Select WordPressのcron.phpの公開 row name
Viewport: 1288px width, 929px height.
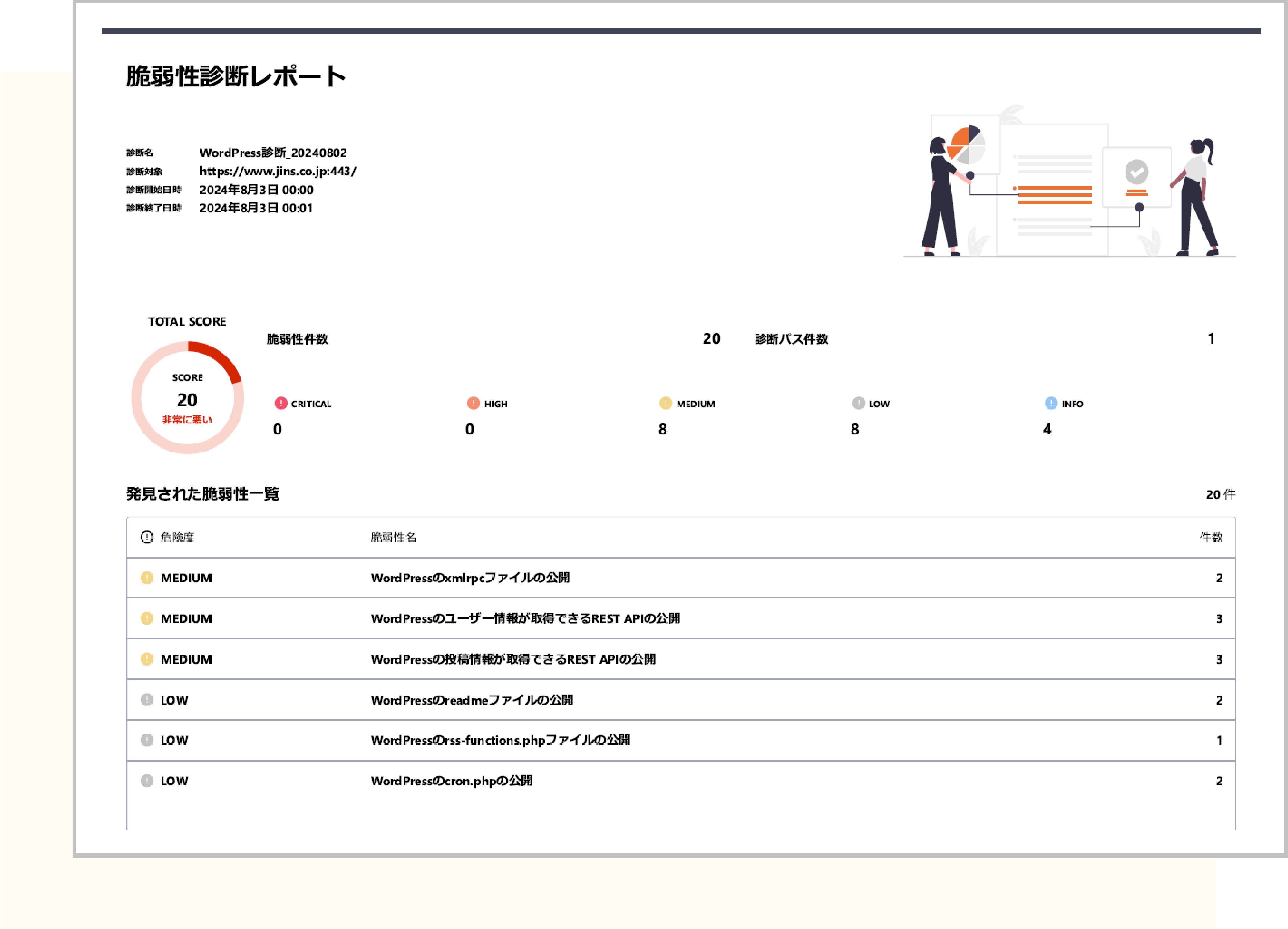[451, 781]
